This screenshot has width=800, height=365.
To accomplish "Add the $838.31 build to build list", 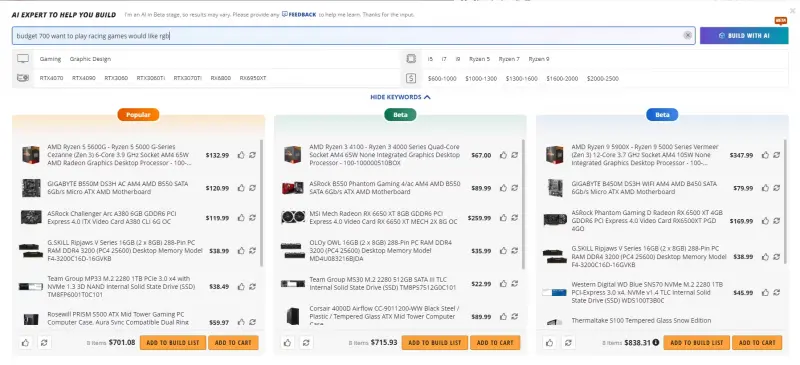I will (x=697, y=343).
